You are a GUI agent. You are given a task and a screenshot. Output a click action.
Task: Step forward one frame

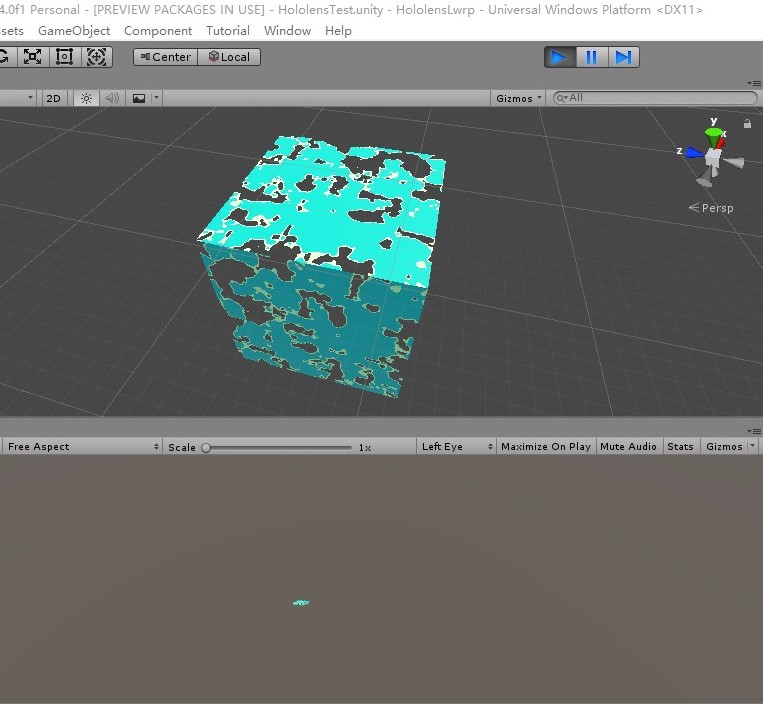(623, 57)
